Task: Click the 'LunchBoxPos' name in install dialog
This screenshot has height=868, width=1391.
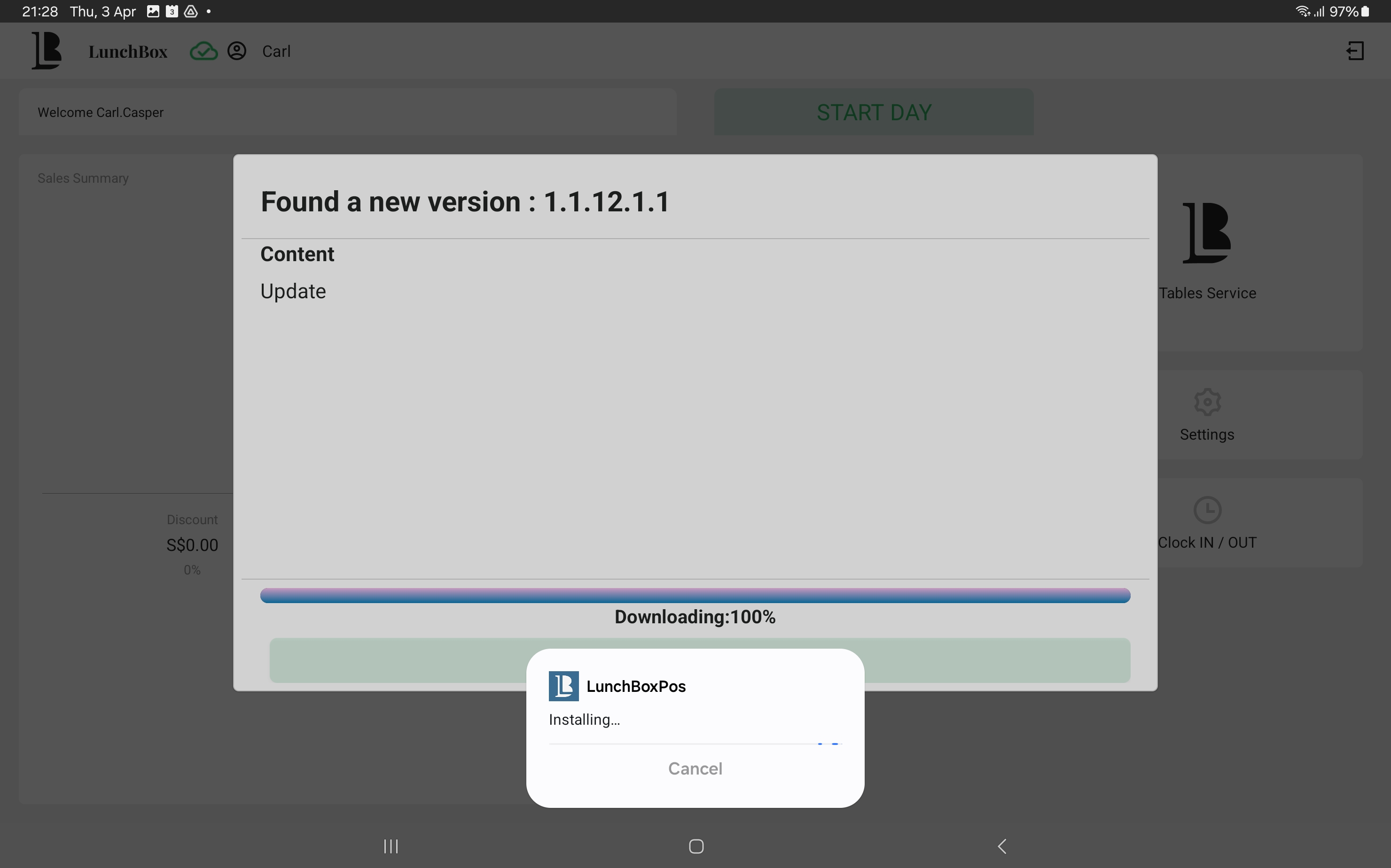Action: [x=636, y=686]
